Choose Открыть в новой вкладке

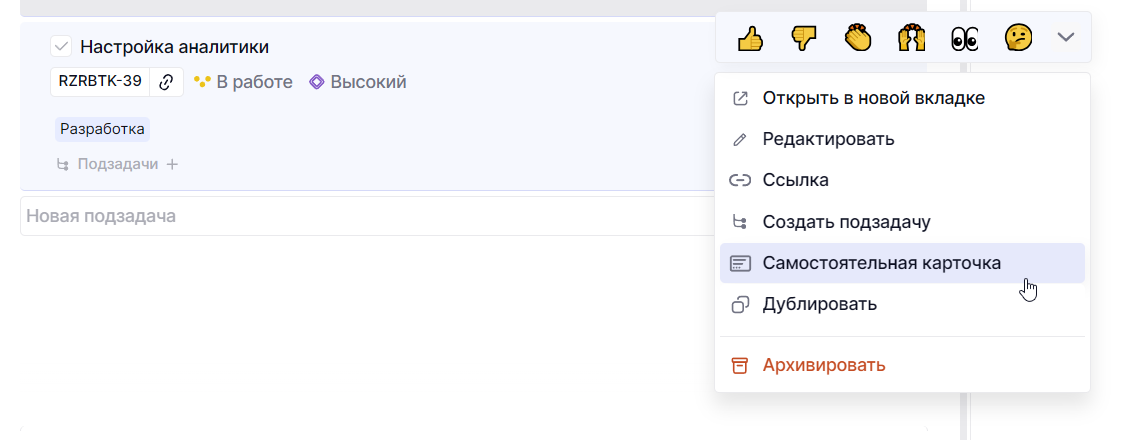pyautogui.click(x=873, y=98)
